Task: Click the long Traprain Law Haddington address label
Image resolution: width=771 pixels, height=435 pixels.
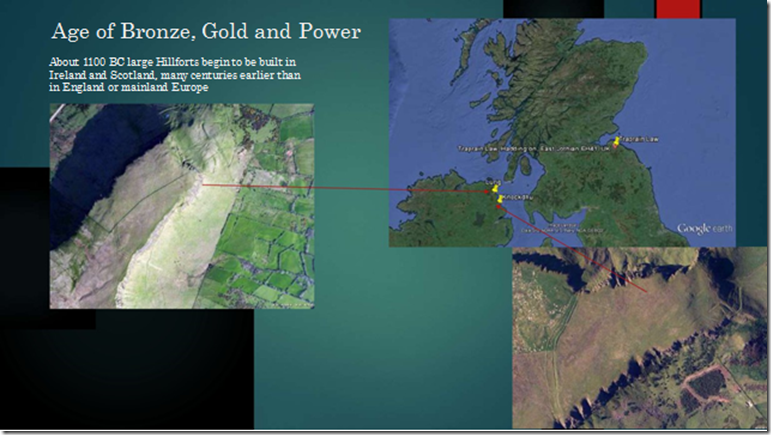Action: (x=534, y=148)
